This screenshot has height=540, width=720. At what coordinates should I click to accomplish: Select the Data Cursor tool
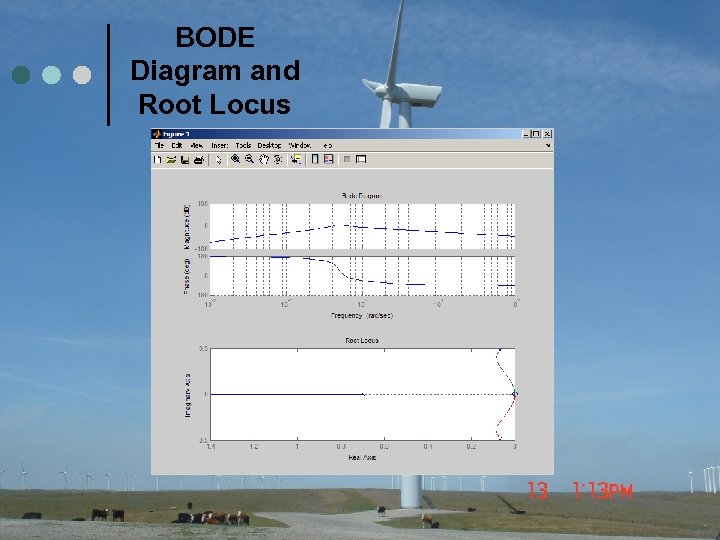(297, 159)
